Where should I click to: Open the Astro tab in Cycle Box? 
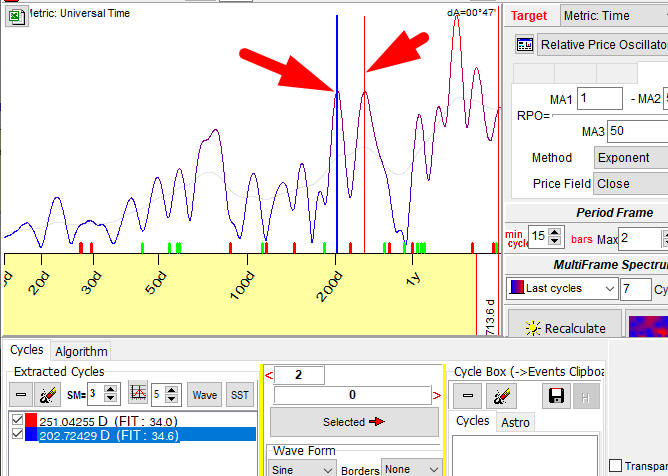[515, 422]
